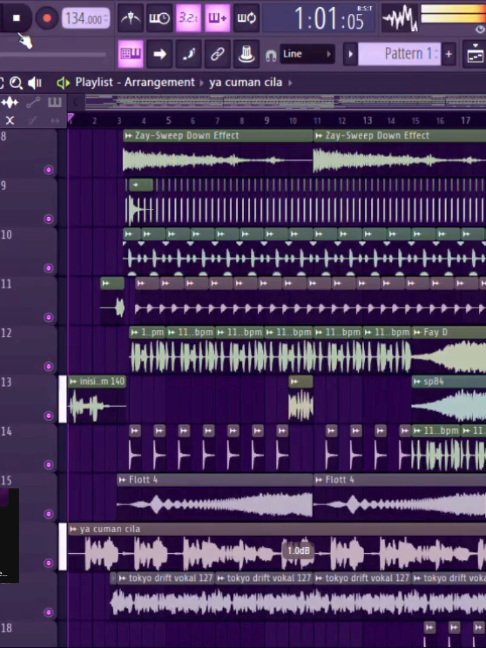The image size is (486, 648).
Task: Click track 13 header number
Action: (x=6, y=382)
